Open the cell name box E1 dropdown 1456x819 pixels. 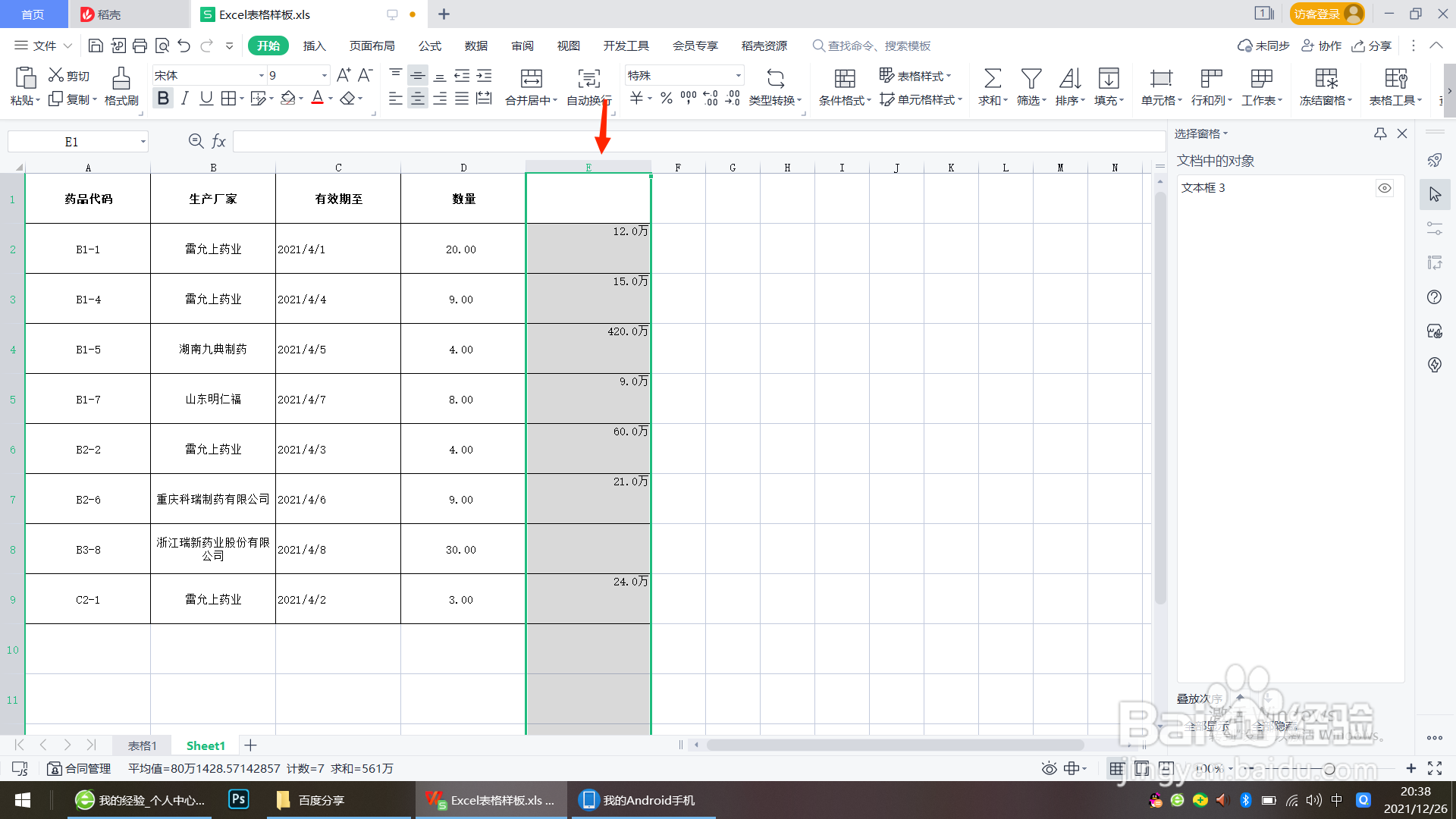(x=143, y=142)
